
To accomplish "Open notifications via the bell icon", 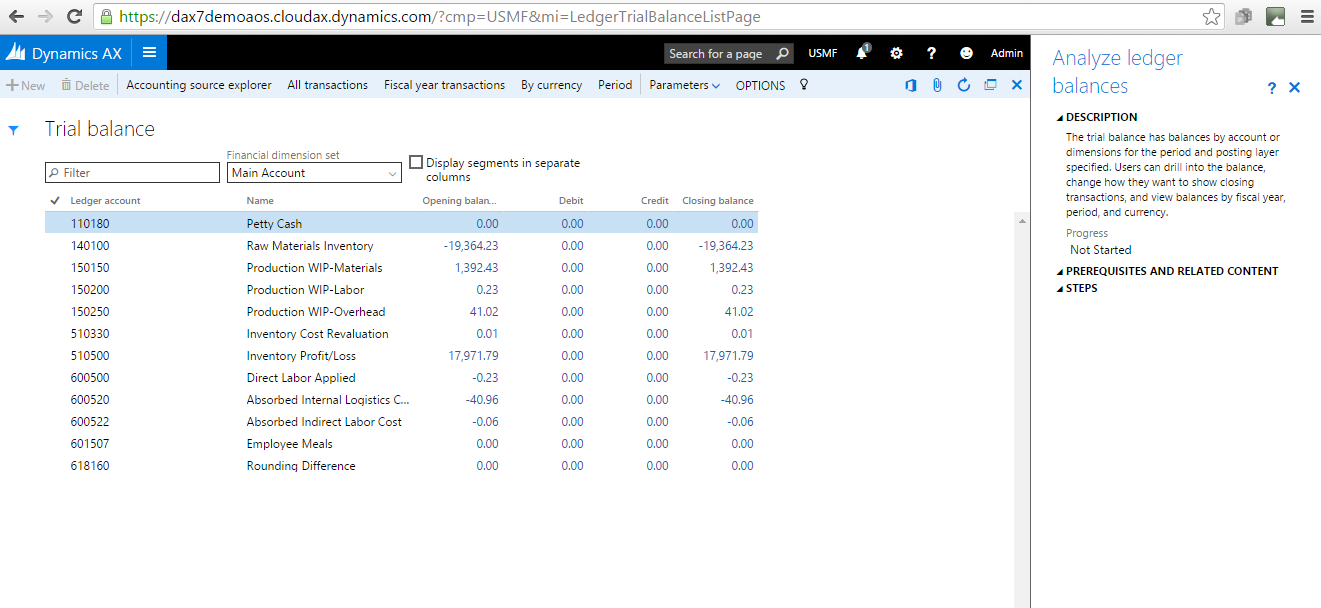I will (861, 53).
